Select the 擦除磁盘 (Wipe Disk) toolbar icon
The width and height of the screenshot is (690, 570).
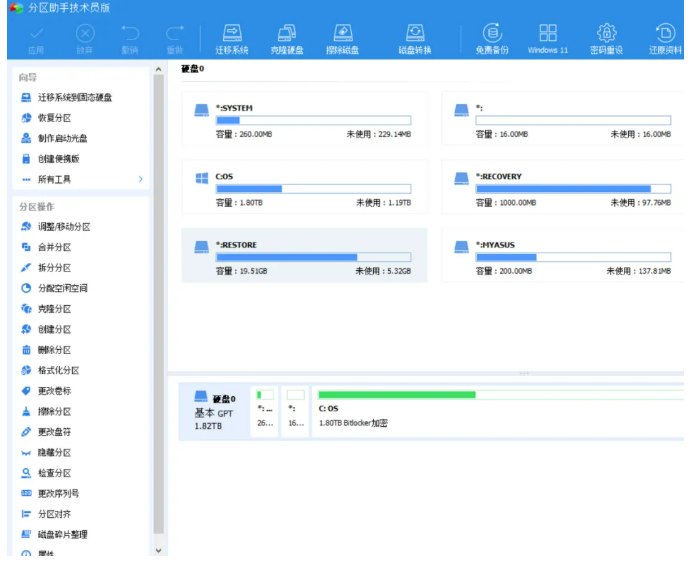point(343,39)
